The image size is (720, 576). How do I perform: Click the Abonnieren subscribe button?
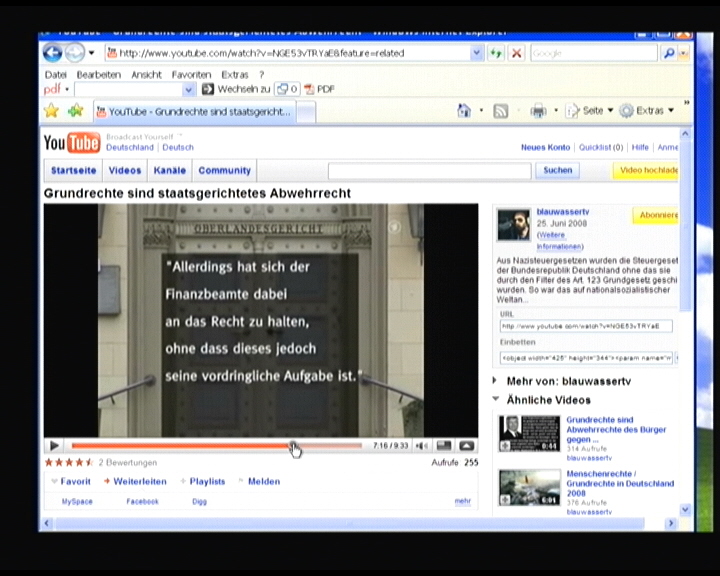coord(657,215)
